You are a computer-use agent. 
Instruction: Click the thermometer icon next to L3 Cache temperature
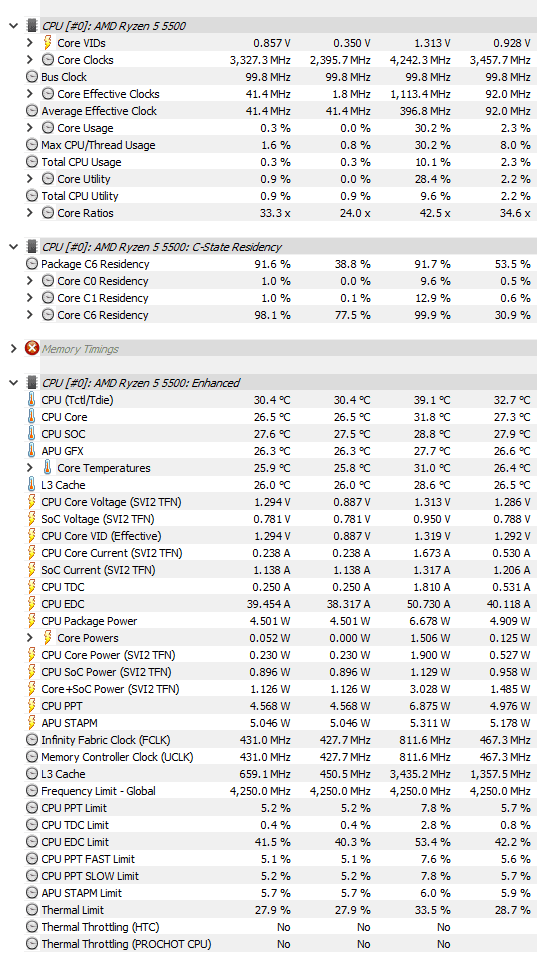32,485
